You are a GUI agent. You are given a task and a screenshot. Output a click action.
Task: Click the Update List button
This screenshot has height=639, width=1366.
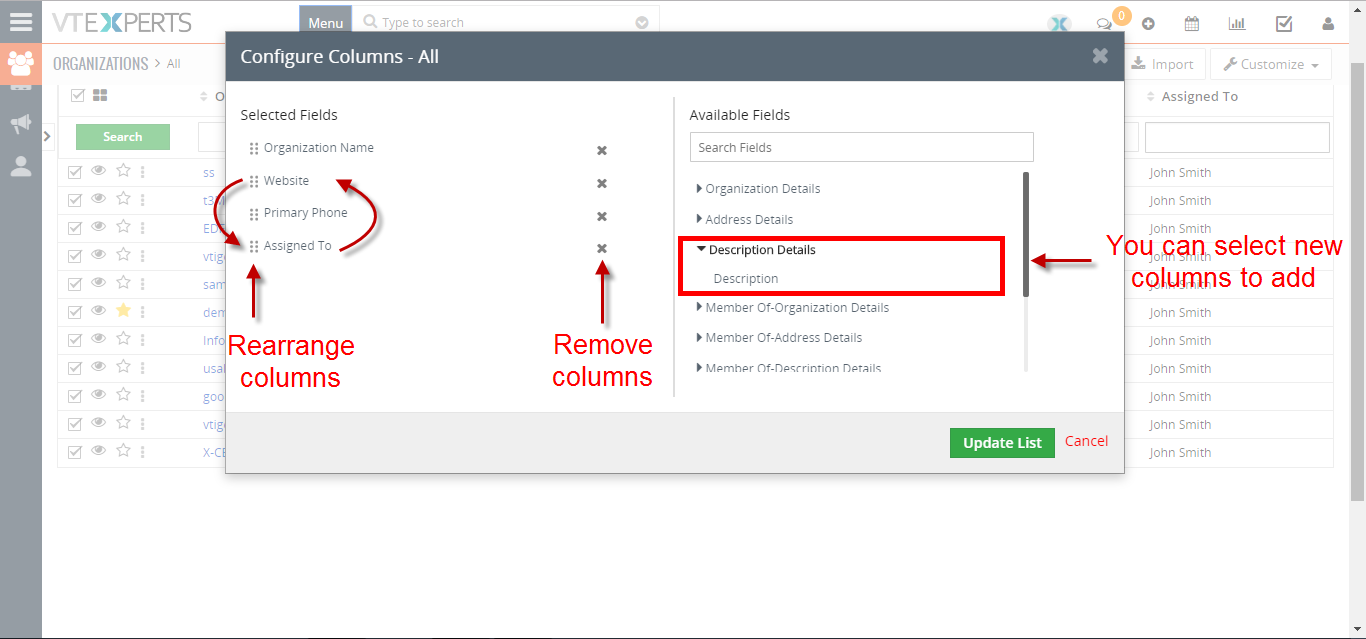[x=1002, y=443]
